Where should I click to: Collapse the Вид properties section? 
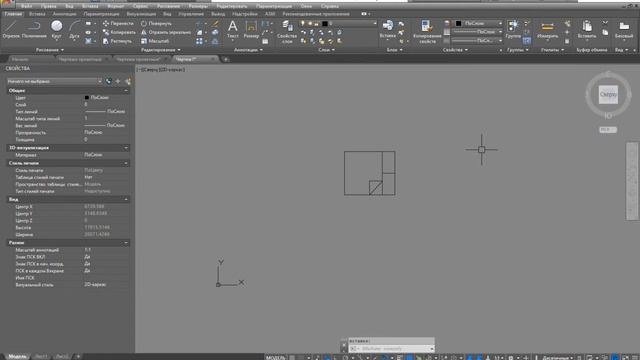tap(126, 200)
